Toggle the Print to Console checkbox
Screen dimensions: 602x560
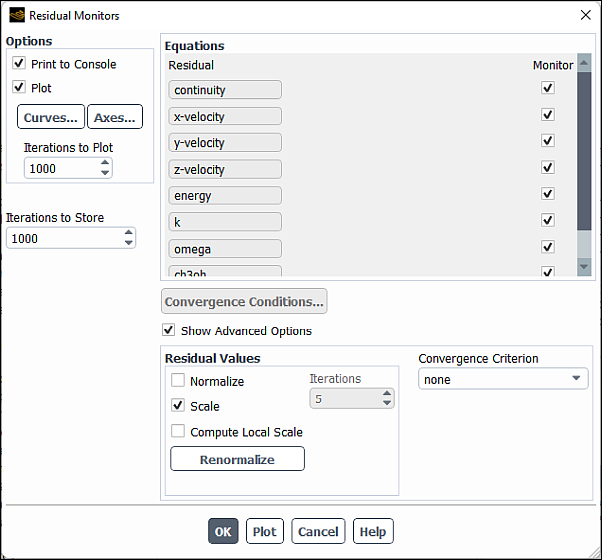point(19,64)
